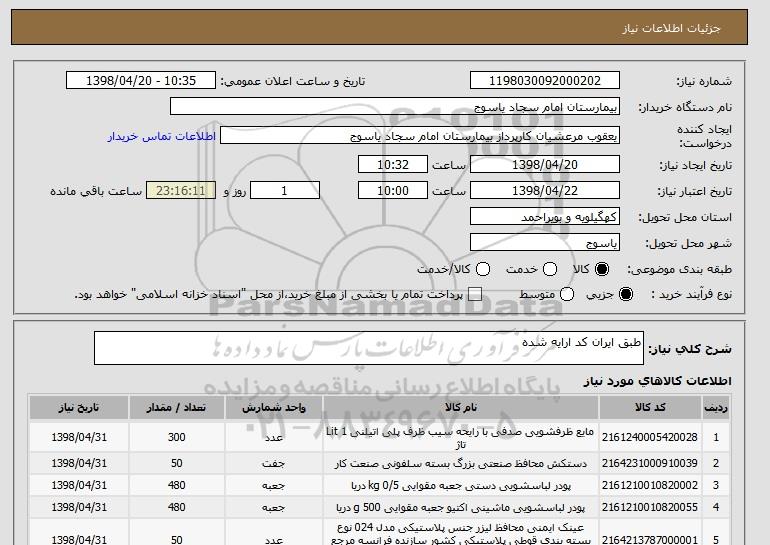Select the کالا radio button
The width and height of the screenshot is (770, 545).
[x=602, y=269]
